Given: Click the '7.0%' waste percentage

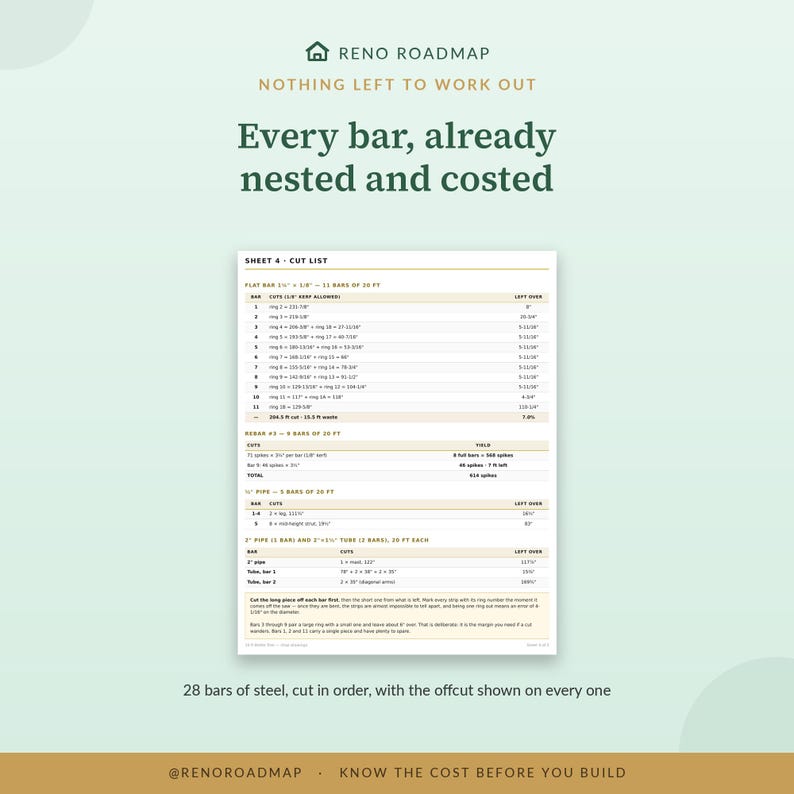Looking at the screenshot, I should [x=528, y=417].
